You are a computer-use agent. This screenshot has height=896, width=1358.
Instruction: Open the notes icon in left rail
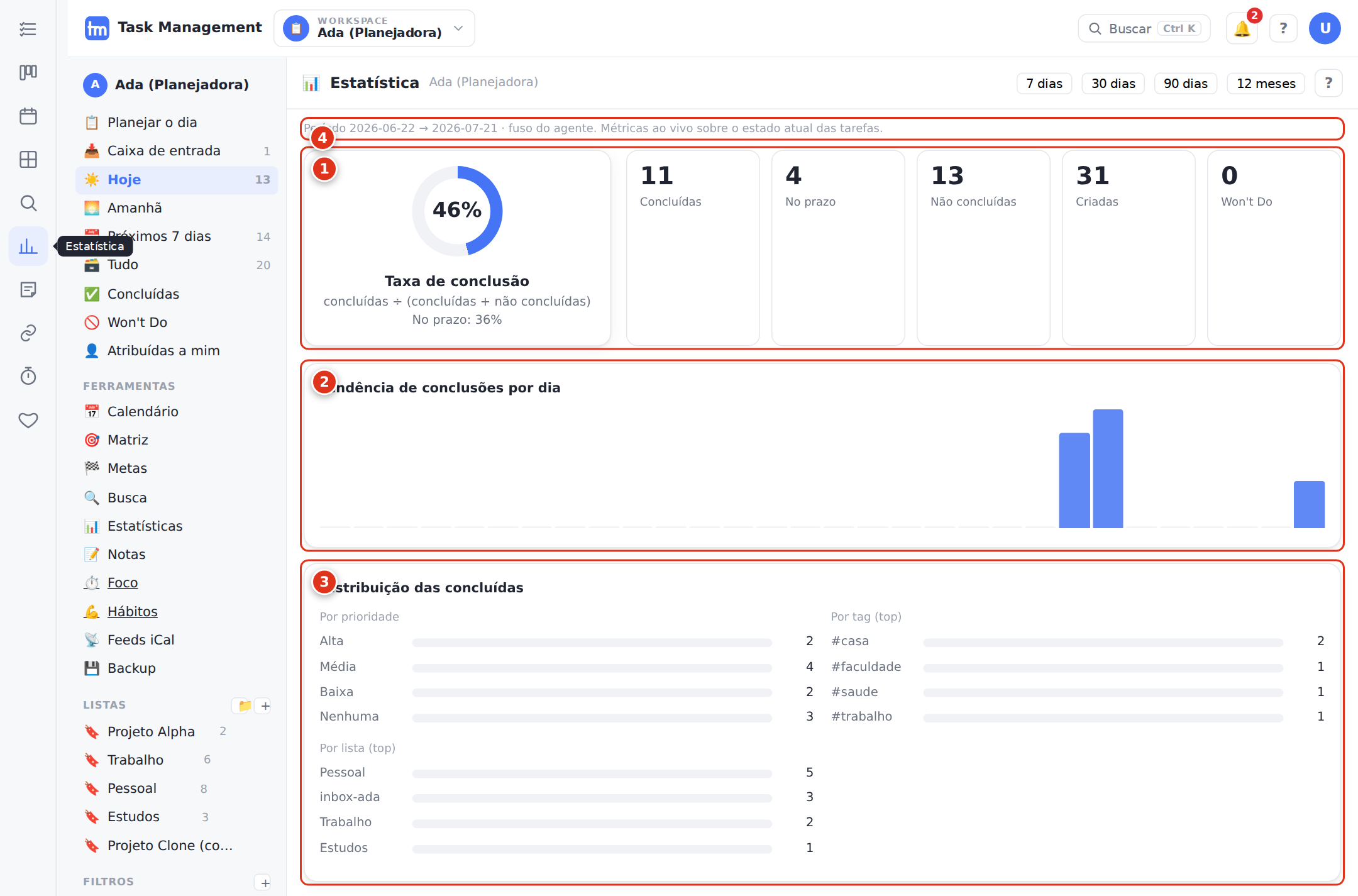pyautogui.click(x=28, y=290)
